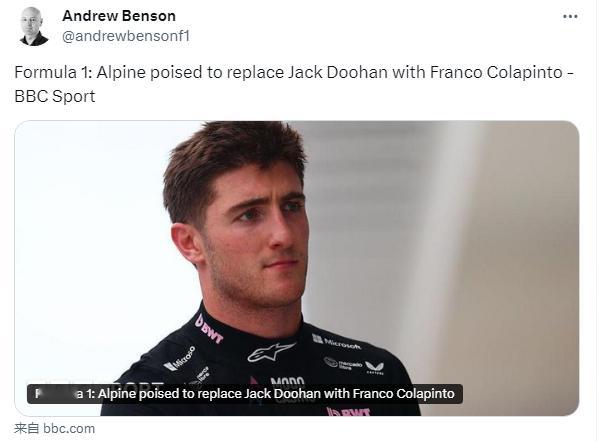Click the Castore logo on the race suit

[x=375, y=368]
